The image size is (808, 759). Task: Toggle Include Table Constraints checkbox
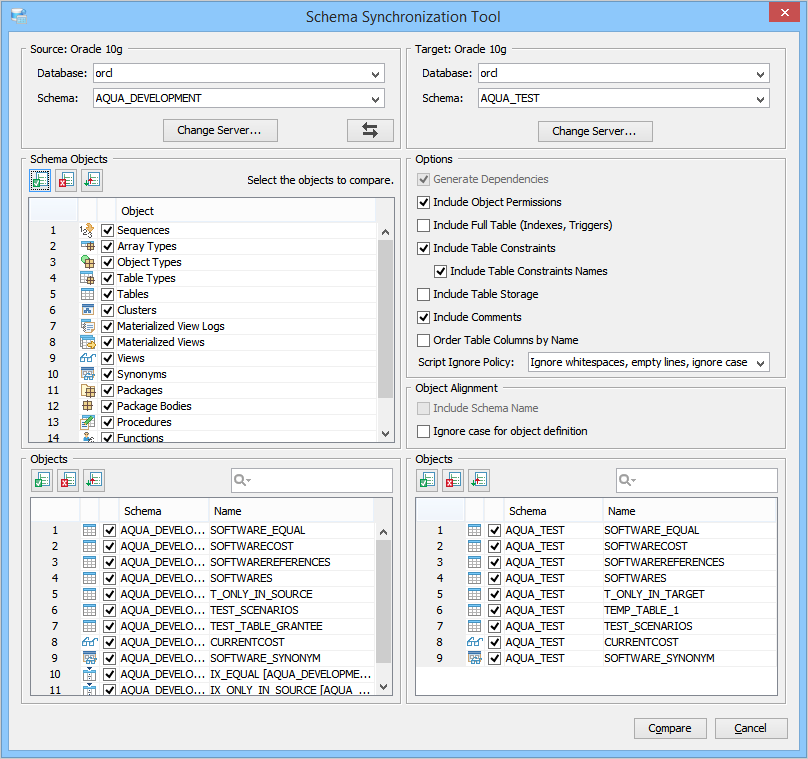pyautogui.click(x=424, y=248)
